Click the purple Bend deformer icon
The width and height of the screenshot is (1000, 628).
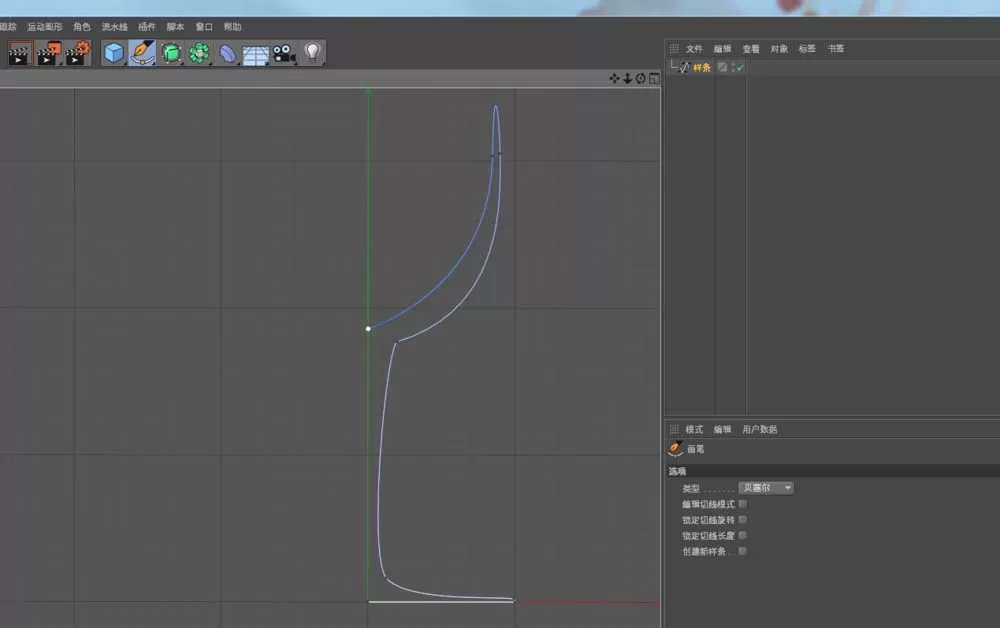(x=227, y=54)
